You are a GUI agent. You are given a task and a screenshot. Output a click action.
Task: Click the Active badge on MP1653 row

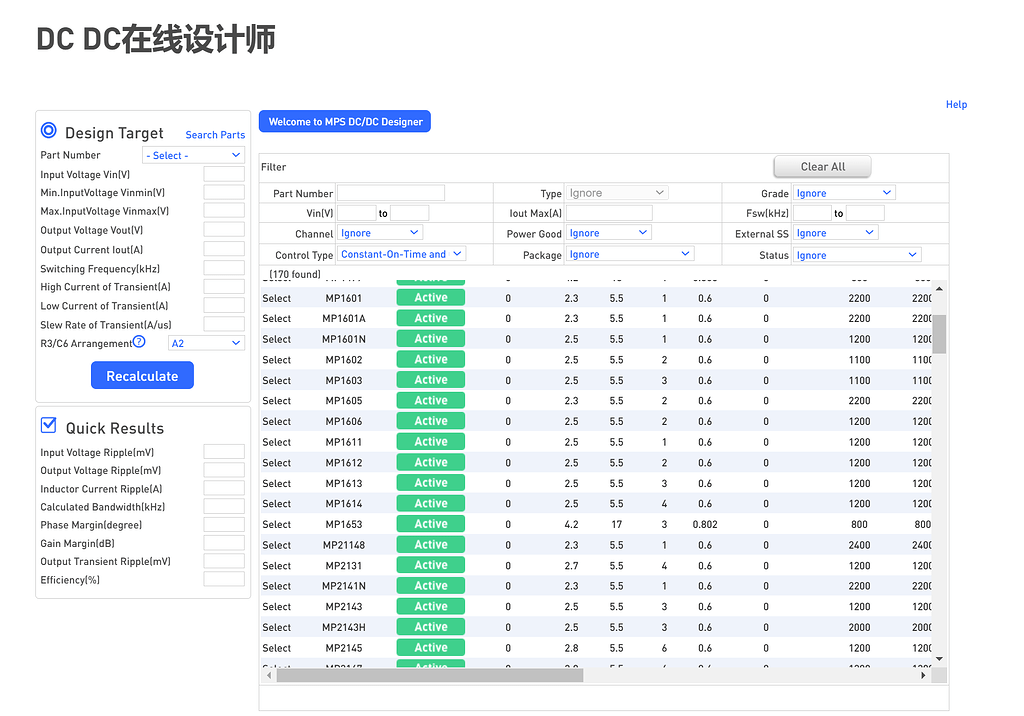click(x=430, y=523)
